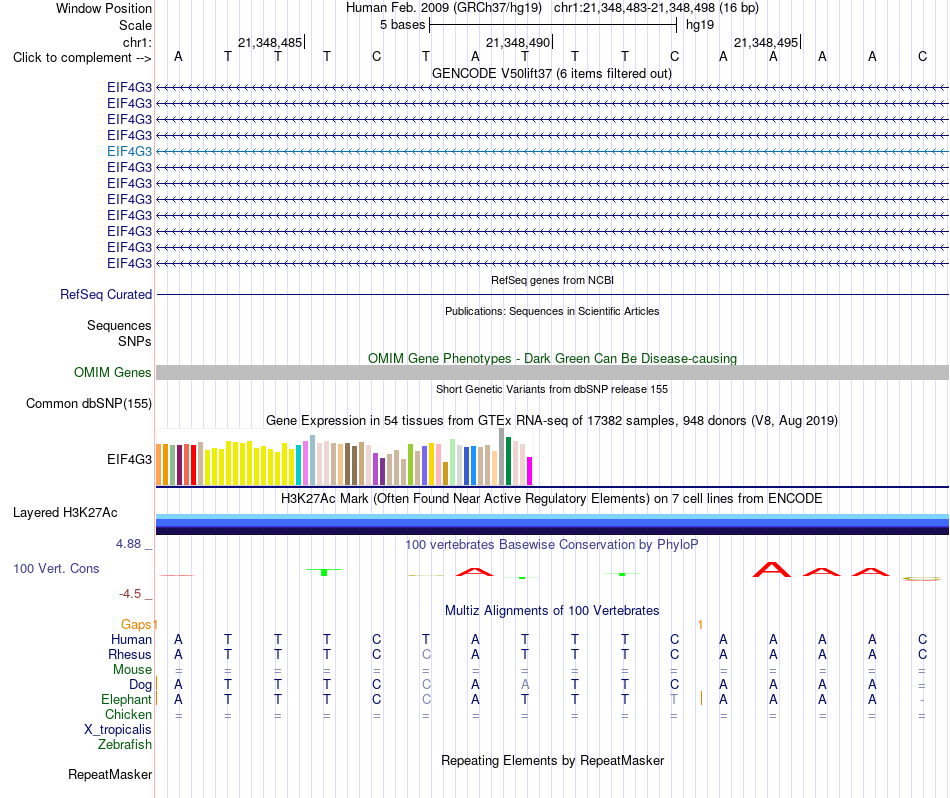Open the H3K27Ac Mark ENCODE track title

click(x=552, y=499)
